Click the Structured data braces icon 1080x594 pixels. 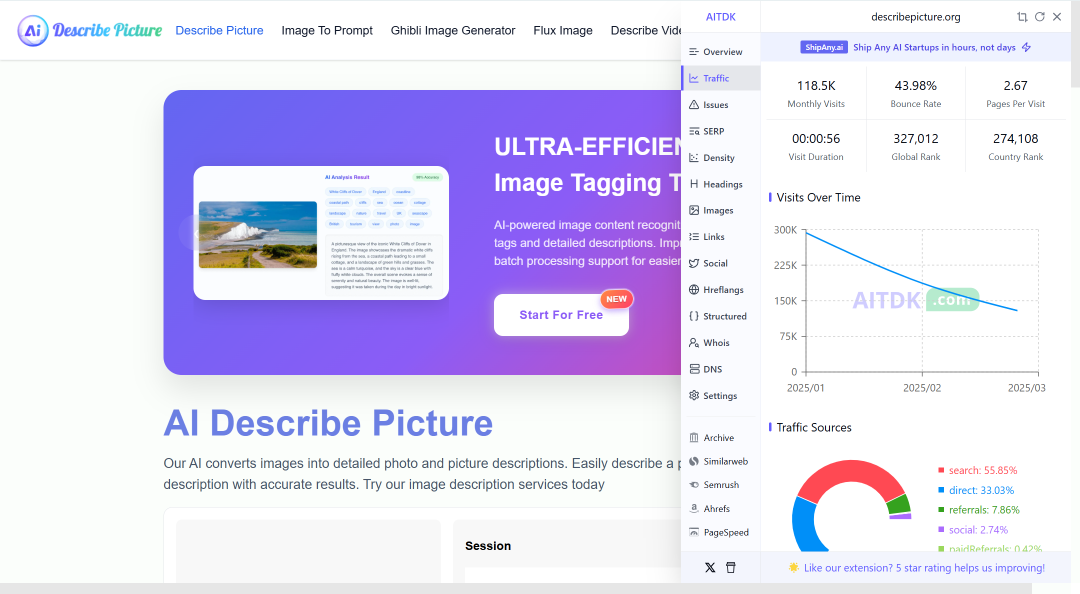(694, 316)
